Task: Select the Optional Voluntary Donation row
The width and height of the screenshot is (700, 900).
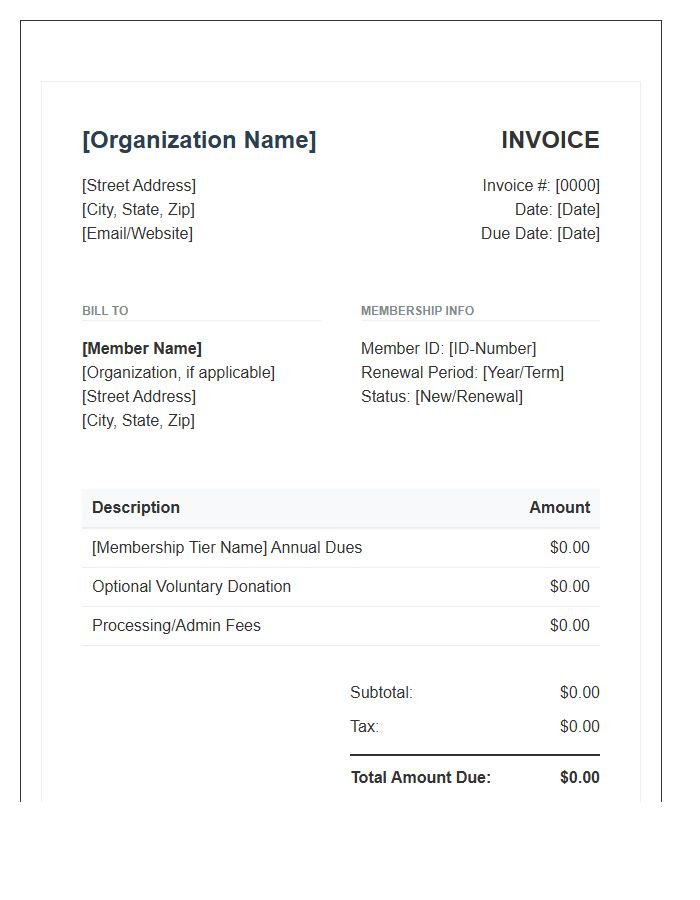Action: tap(341, 587)
